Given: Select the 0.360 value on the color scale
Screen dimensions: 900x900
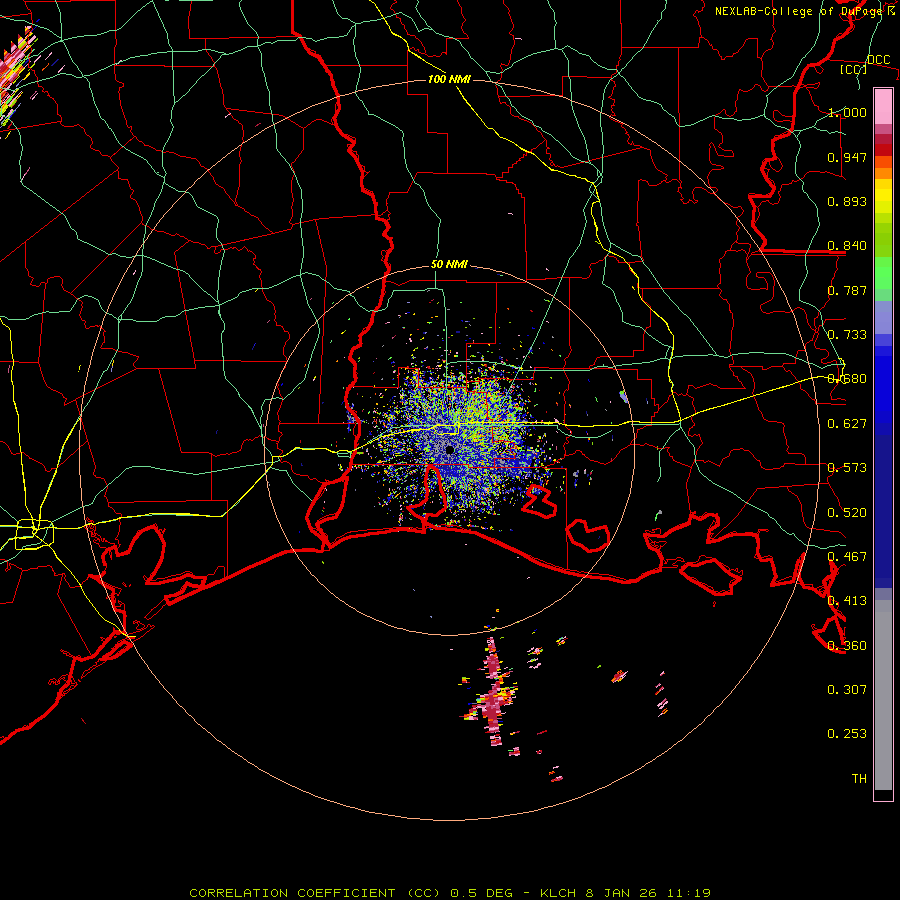Looking at the screenshot, I should 847,646.
